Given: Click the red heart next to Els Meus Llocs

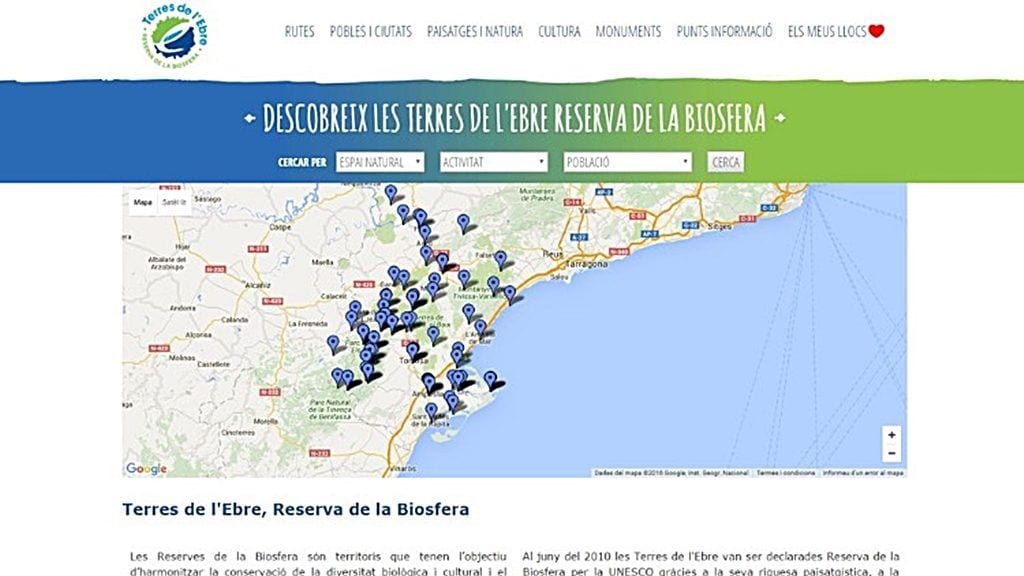Looking at the screenshot, I should click(876, 31).
